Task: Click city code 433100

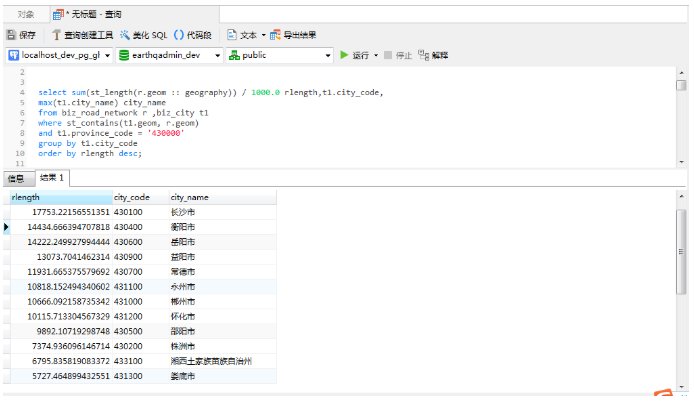Action: [141, 361]
